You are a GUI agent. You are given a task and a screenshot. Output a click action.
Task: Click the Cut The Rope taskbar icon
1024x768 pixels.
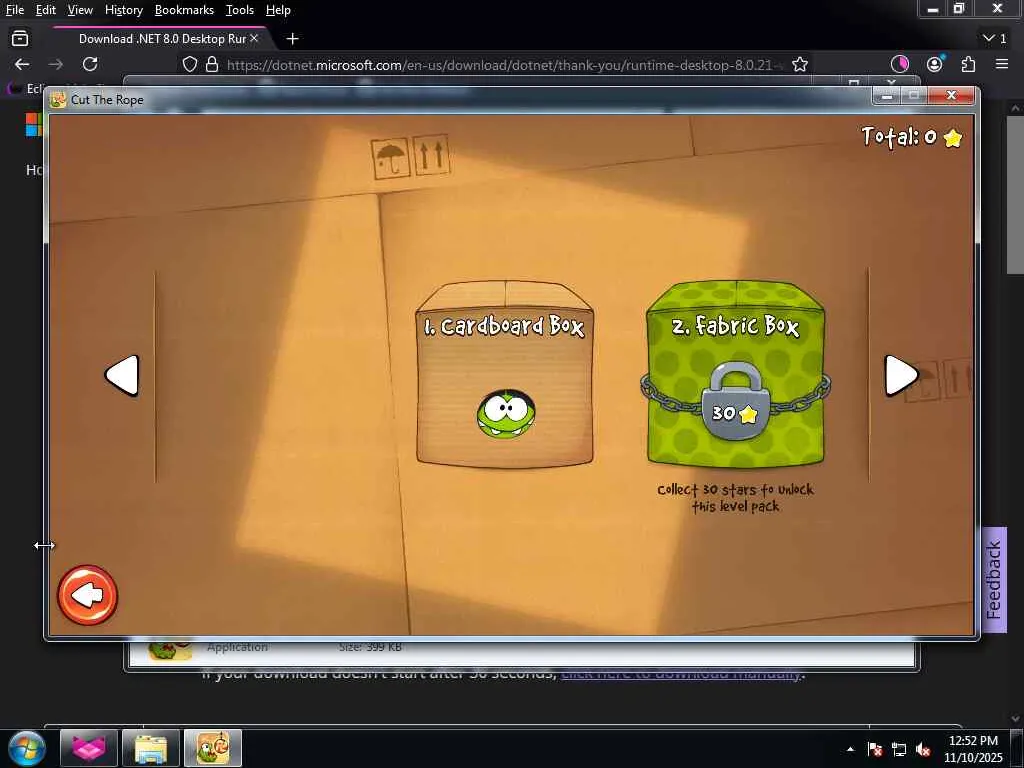(x=213, y=748)
